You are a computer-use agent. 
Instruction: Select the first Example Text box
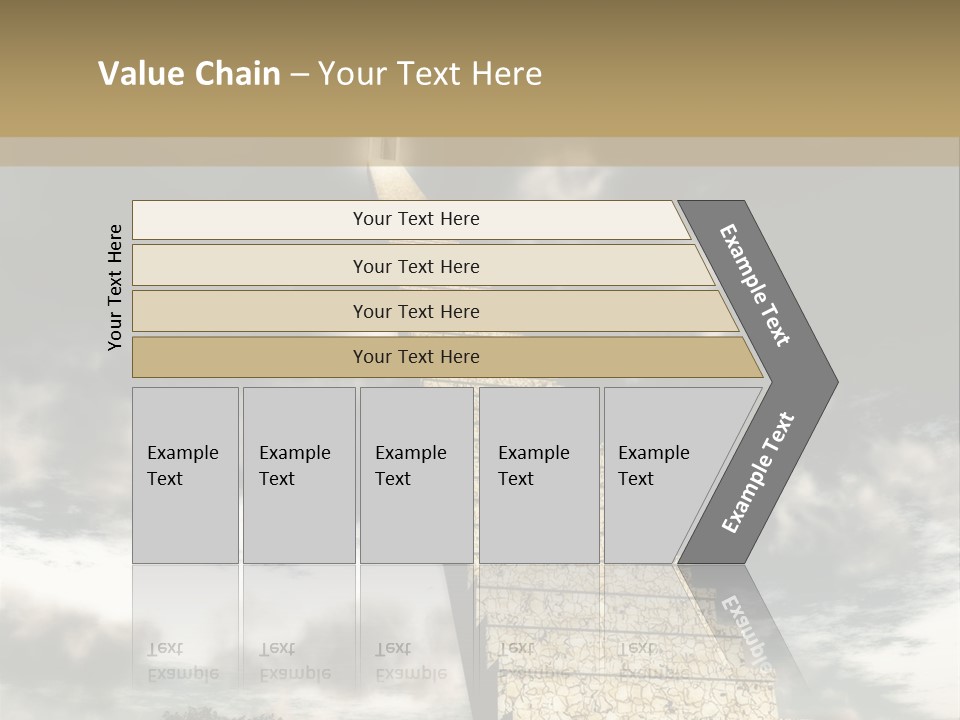point(185,475)
